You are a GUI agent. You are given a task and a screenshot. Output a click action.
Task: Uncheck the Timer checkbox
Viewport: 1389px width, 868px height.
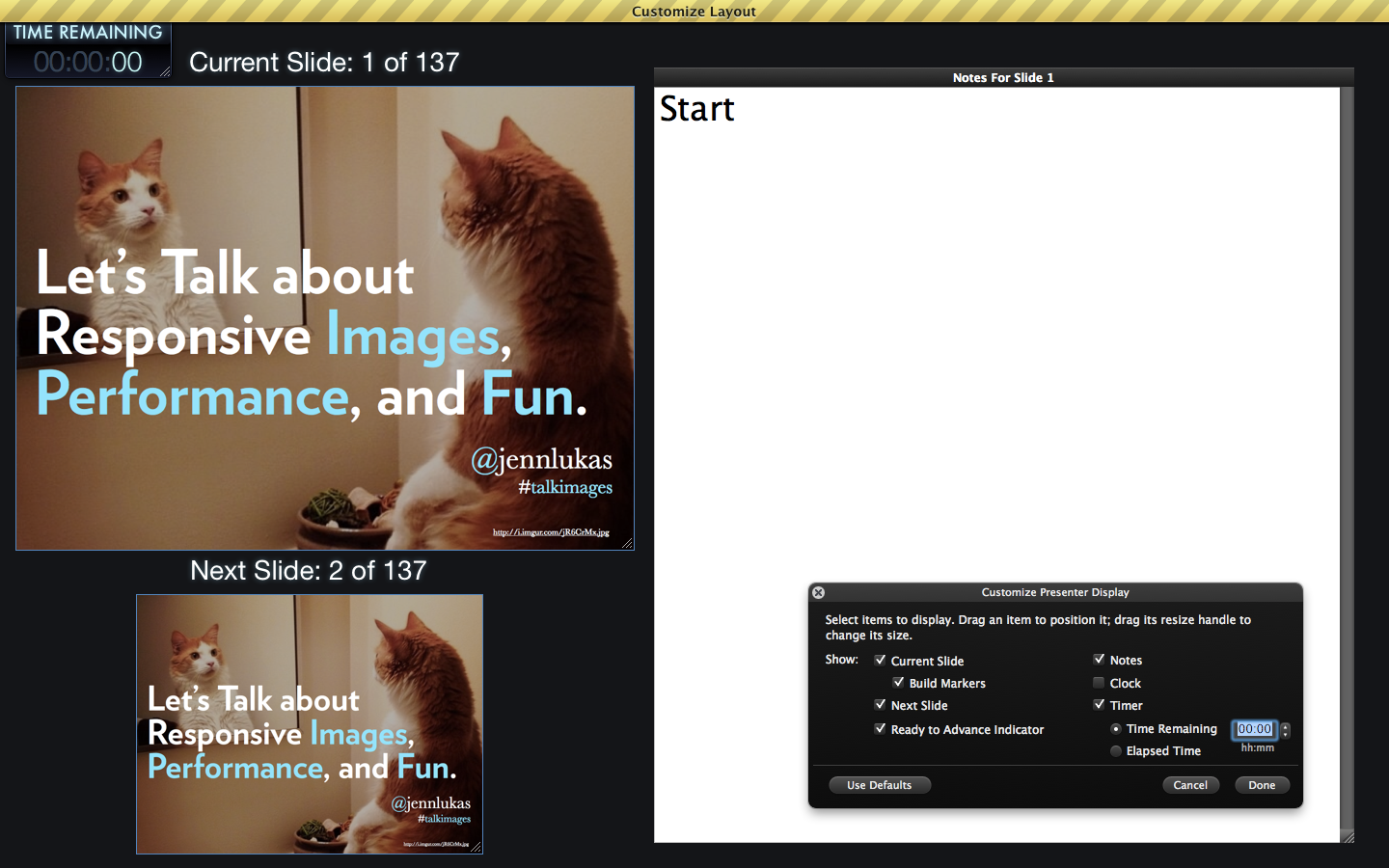click(x=1099, y=705)
